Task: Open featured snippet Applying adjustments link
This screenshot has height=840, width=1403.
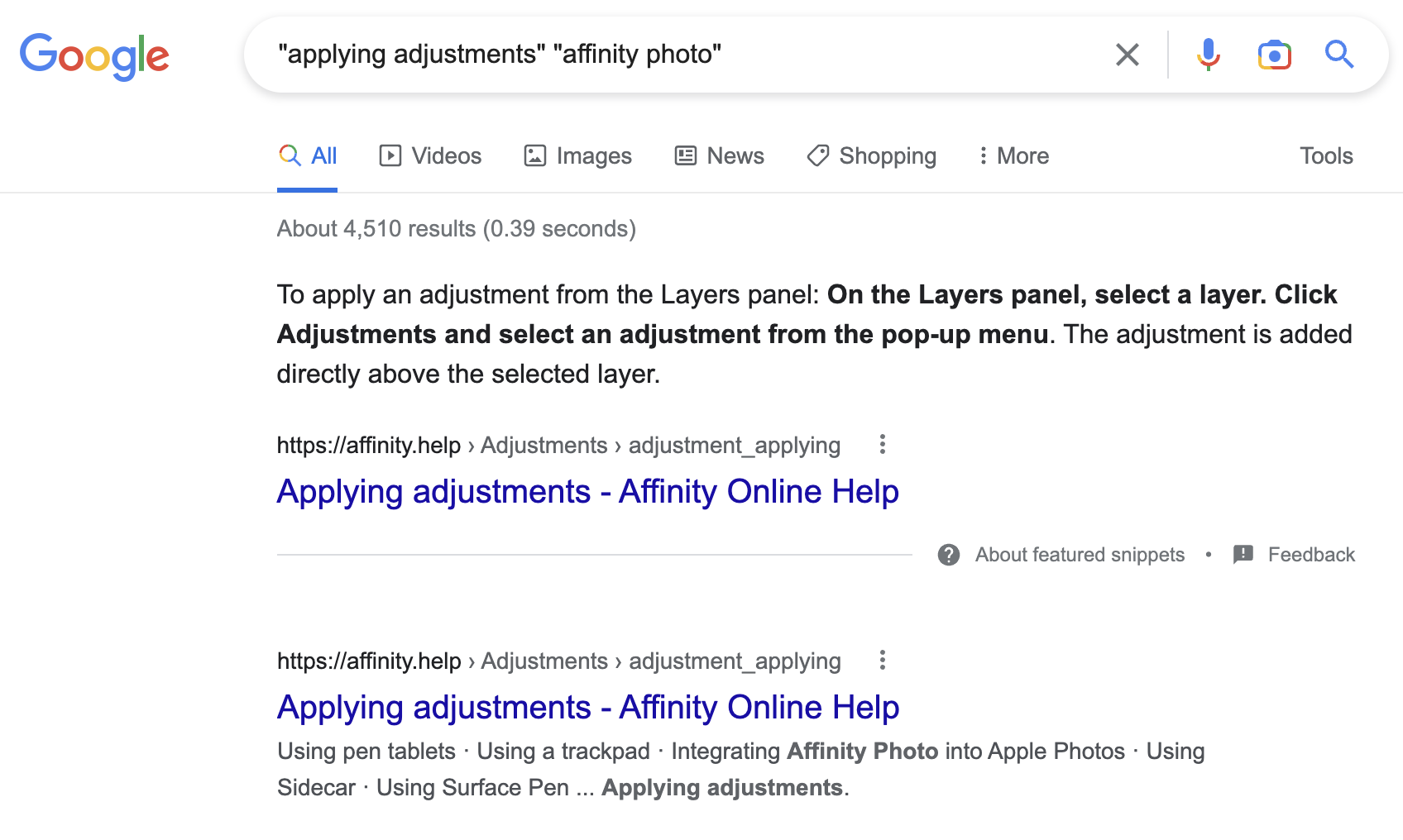Action: pyautogui.click(x=587, y=492)
